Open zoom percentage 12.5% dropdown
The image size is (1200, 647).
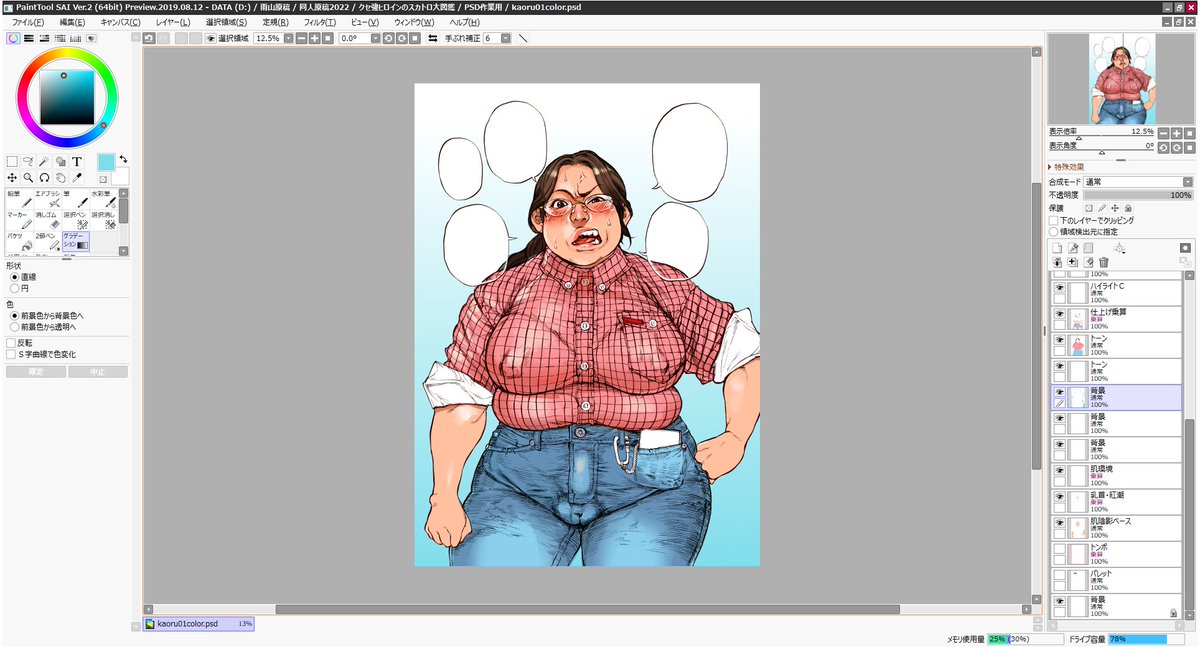(288, 38)
